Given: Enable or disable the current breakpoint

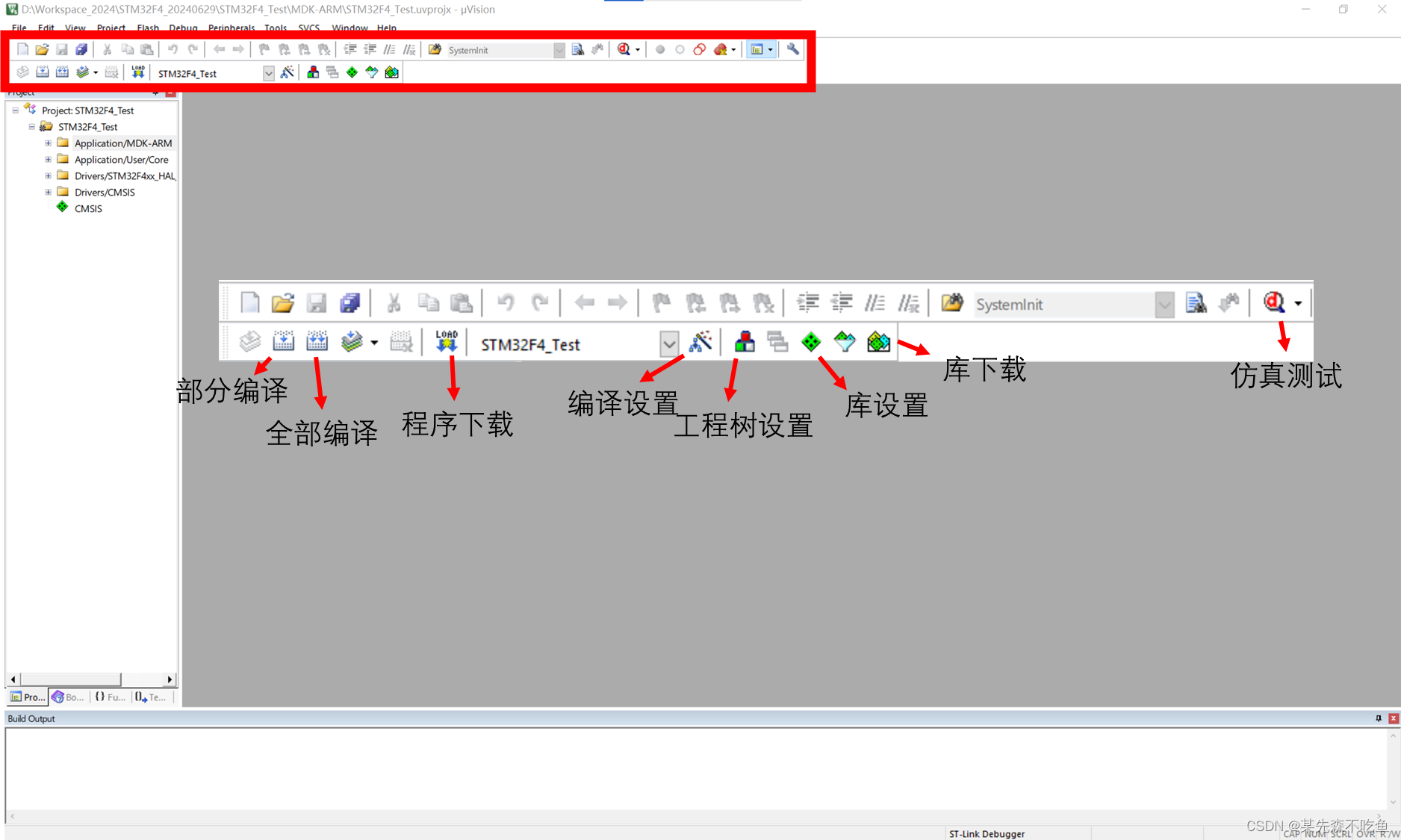Looking at the screenshot, I should click(x=680, y=50).
